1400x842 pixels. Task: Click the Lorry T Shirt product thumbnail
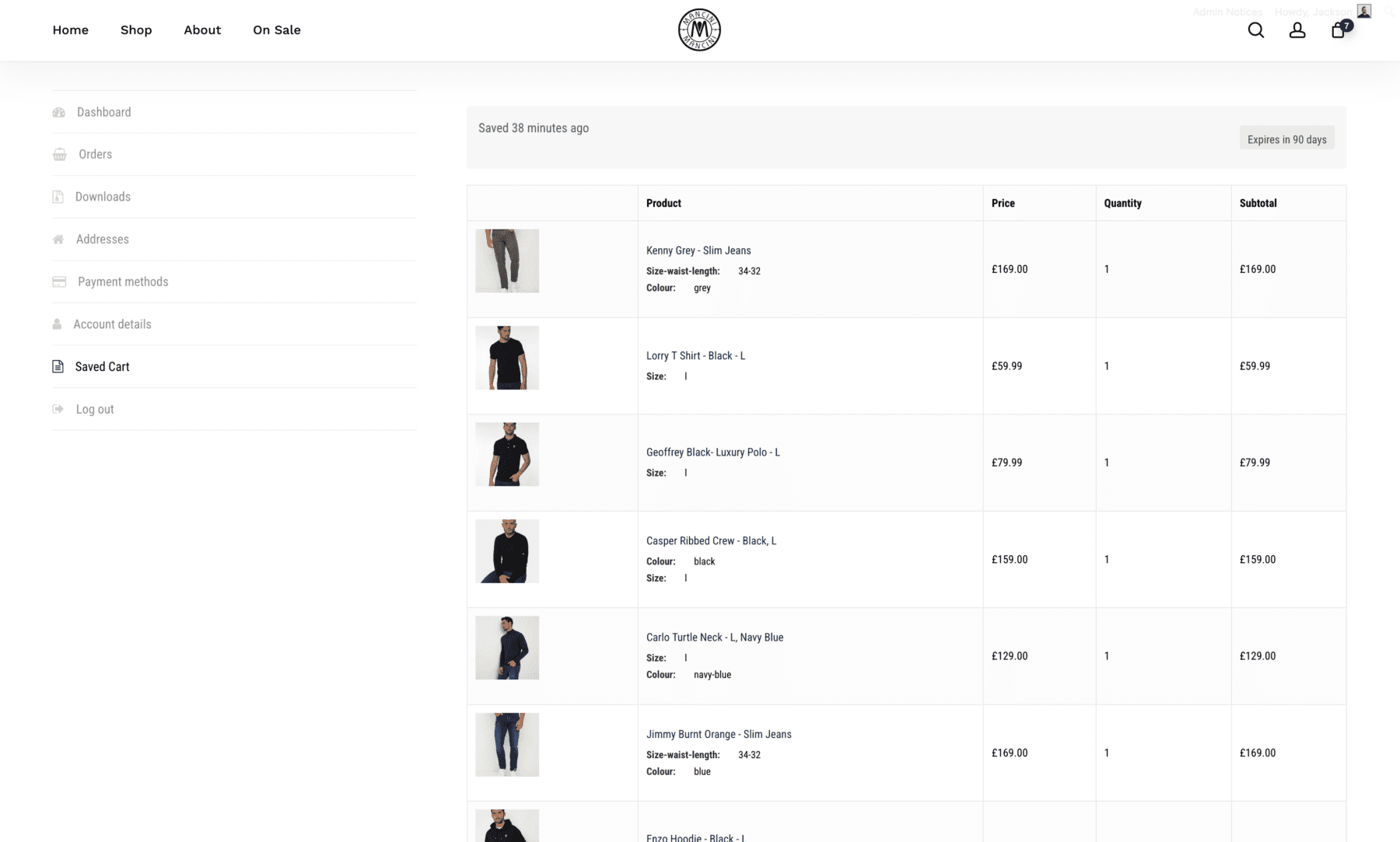(x=507, y=358)
